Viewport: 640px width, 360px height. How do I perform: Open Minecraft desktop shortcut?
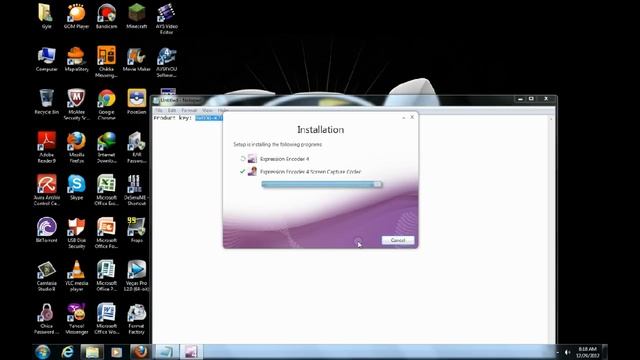tap(136, 17)
